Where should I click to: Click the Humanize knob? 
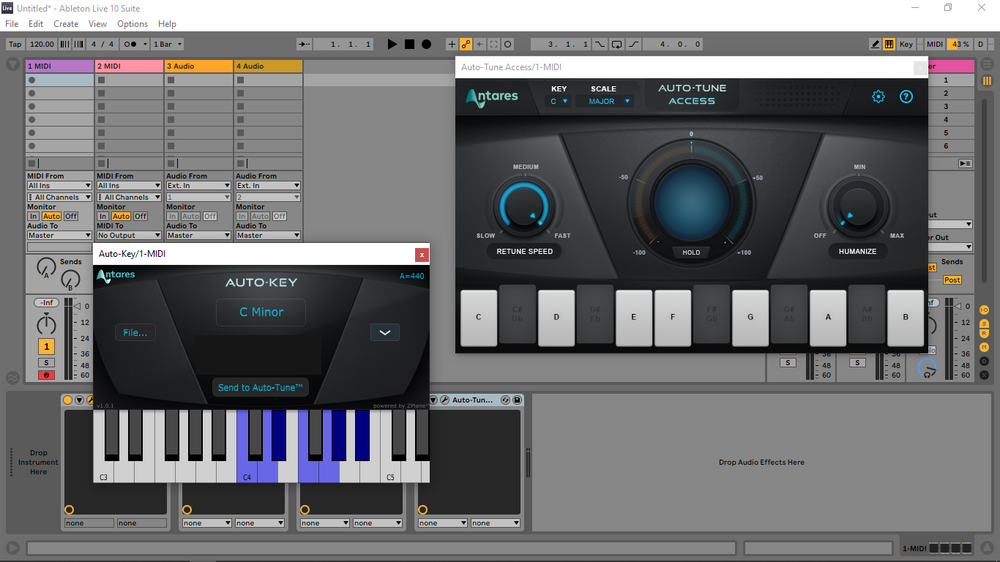[857, 207]
